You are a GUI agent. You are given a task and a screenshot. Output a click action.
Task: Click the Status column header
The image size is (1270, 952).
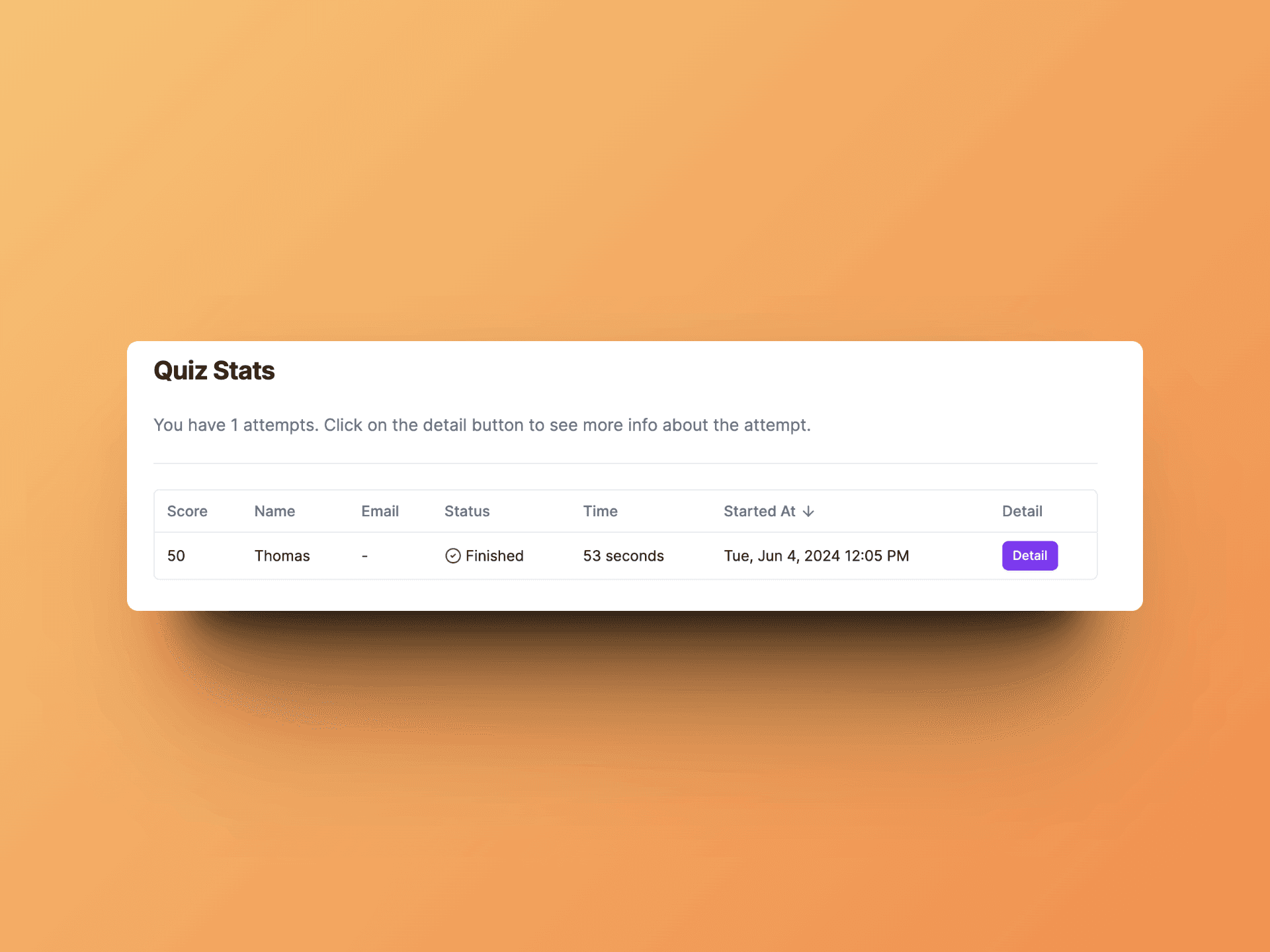click(x=467, y=512)
